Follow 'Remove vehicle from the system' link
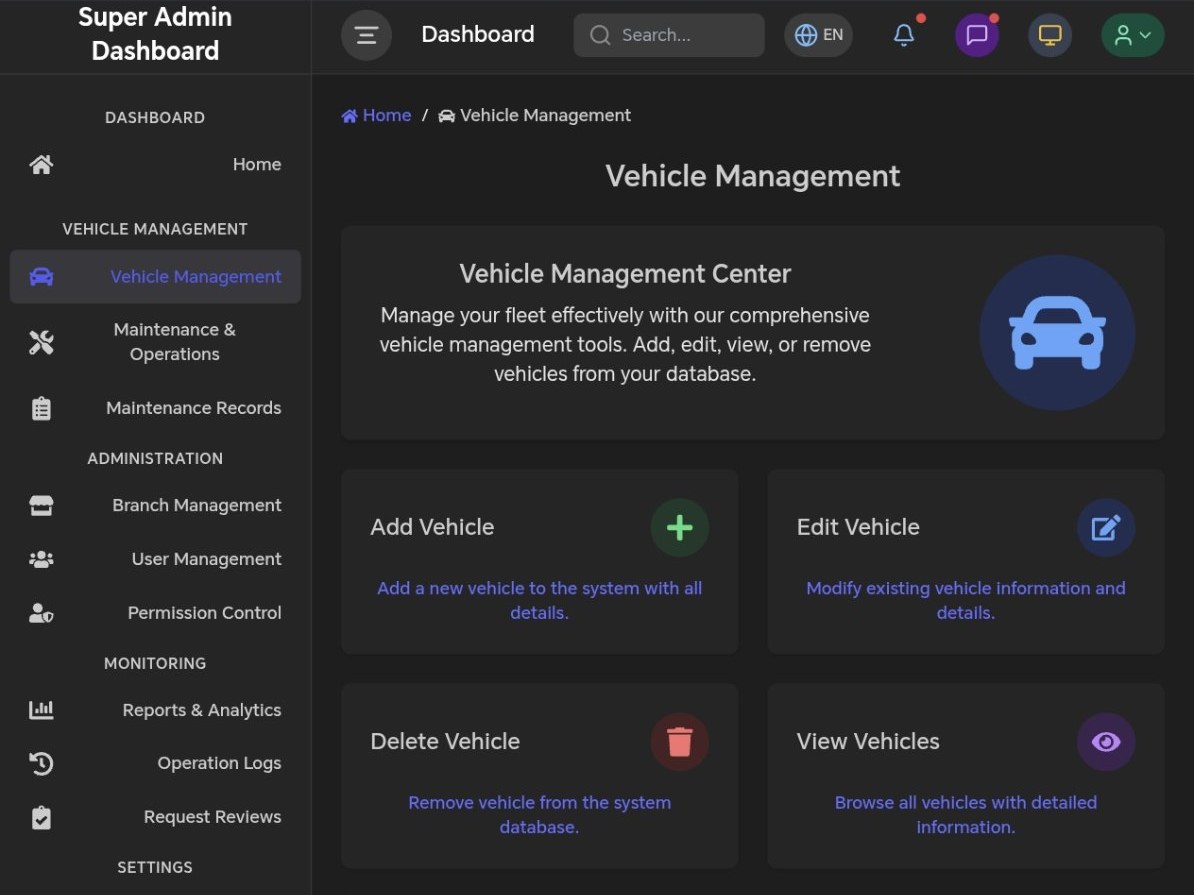The width and height of the screenshot is (1194, 895). coord(539,814)
